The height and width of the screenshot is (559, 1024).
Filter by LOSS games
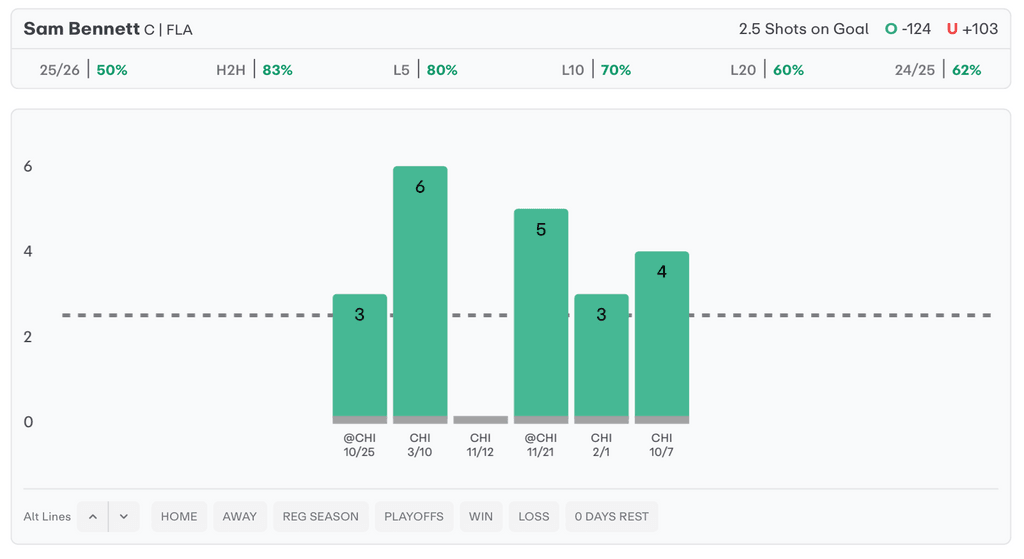tap(534, 517)
